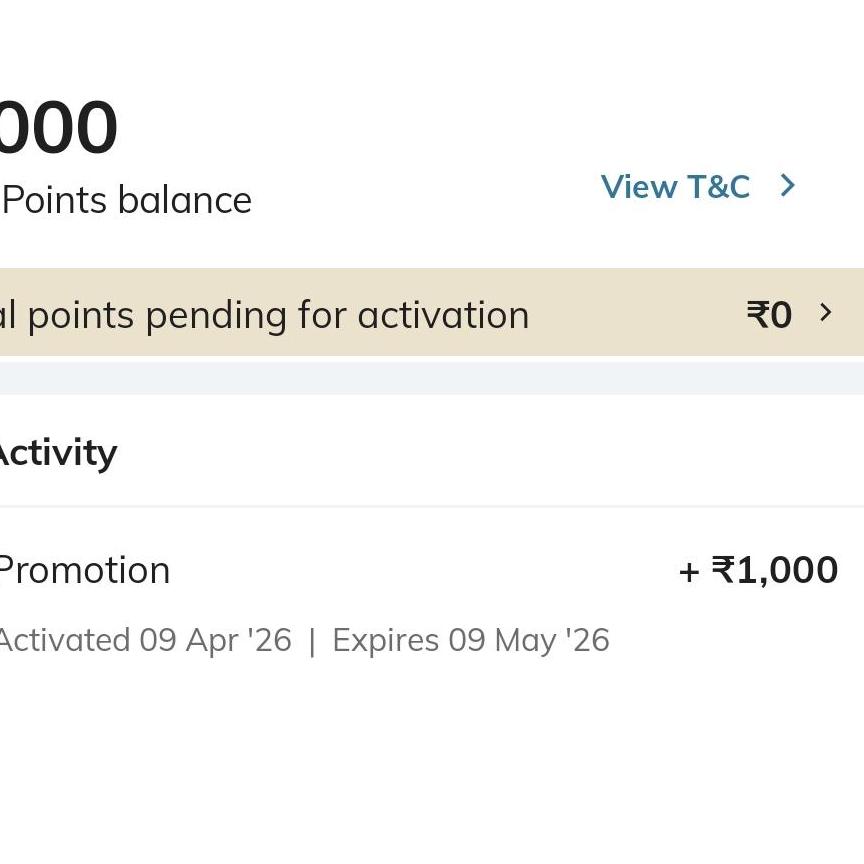Open the View T&C link
The image size is (864, 864).
pos(675,187)
